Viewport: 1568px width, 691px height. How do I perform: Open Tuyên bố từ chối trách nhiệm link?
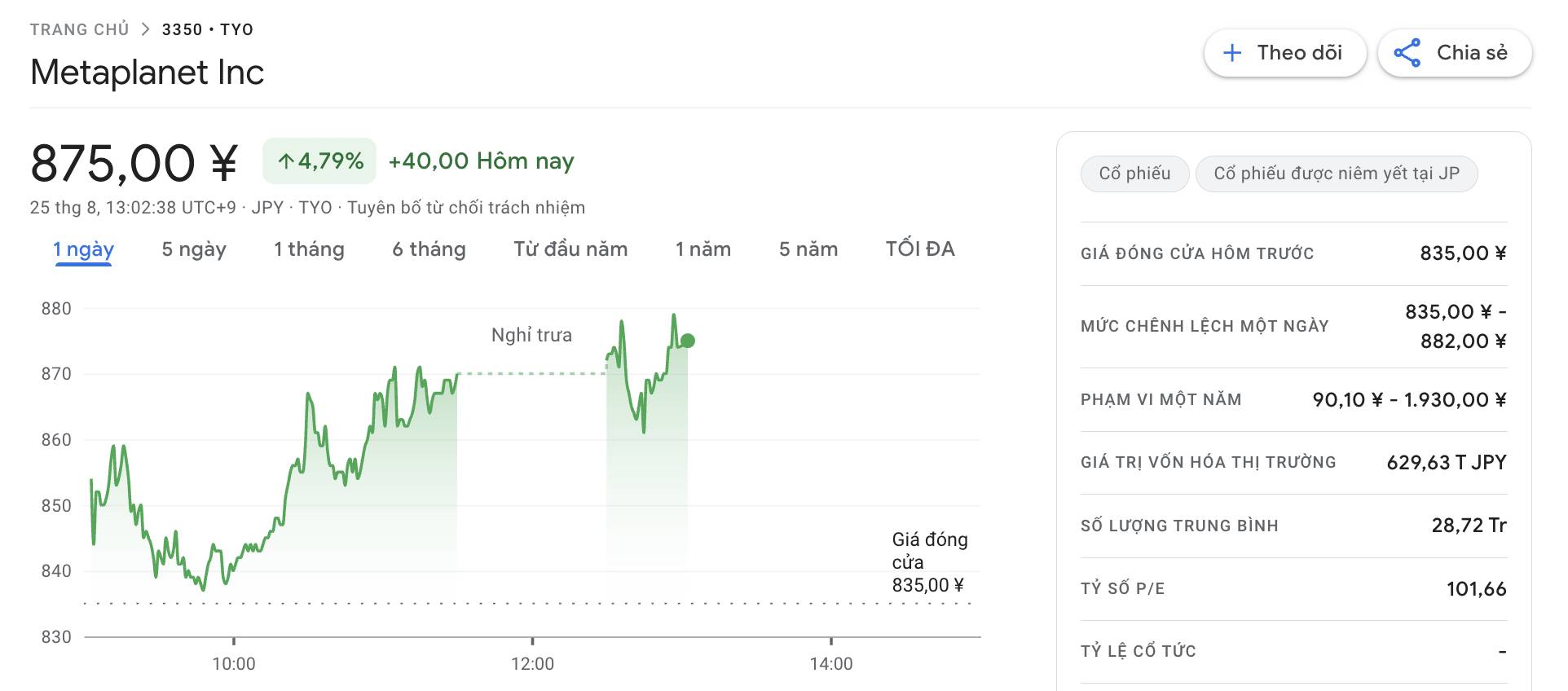[466, 208]
